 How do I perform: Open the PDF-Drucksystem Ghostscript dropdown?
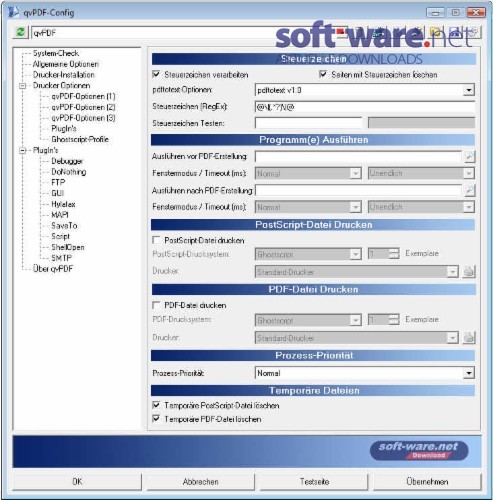click(x=356, y=320)
